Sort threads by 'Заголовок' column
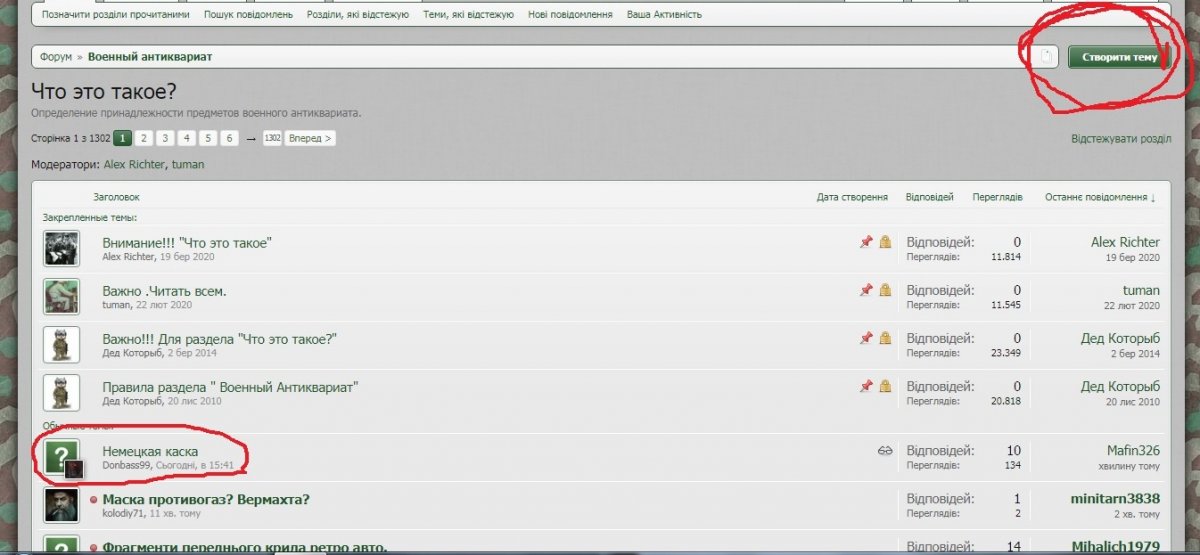Screen dimensions: 1200x555 [x=116, y=197]
